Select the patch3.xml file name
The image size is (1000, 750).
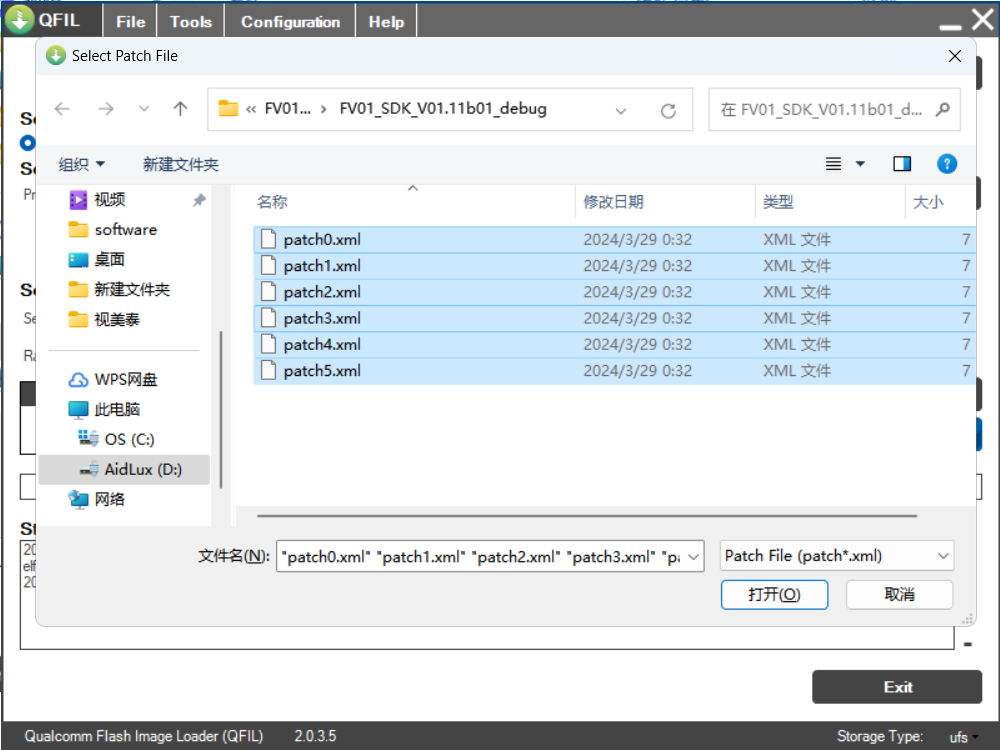coord(322,318)
